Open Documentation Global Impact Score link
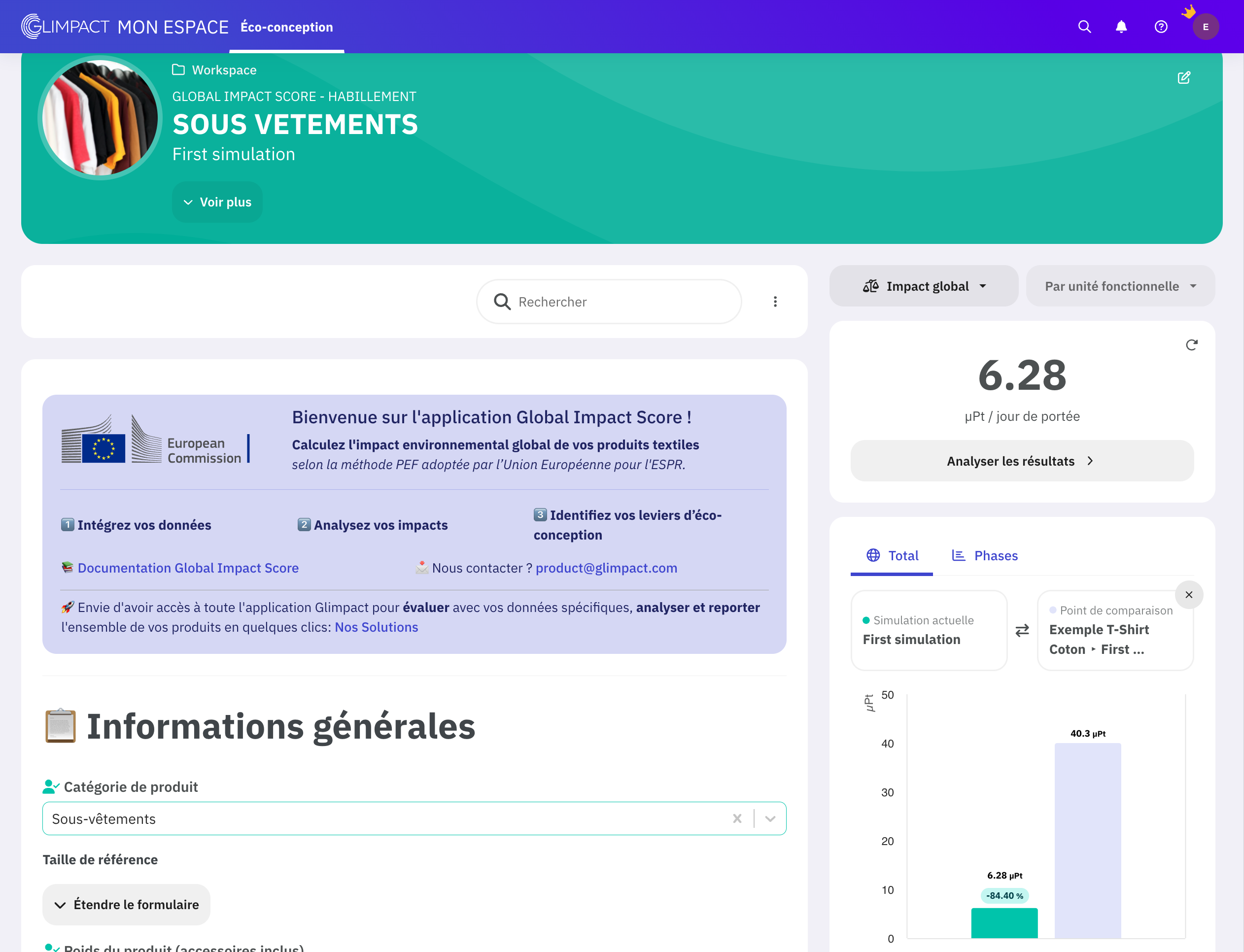The width and height of the screenshot is (1244, 952). coord(188,568)
